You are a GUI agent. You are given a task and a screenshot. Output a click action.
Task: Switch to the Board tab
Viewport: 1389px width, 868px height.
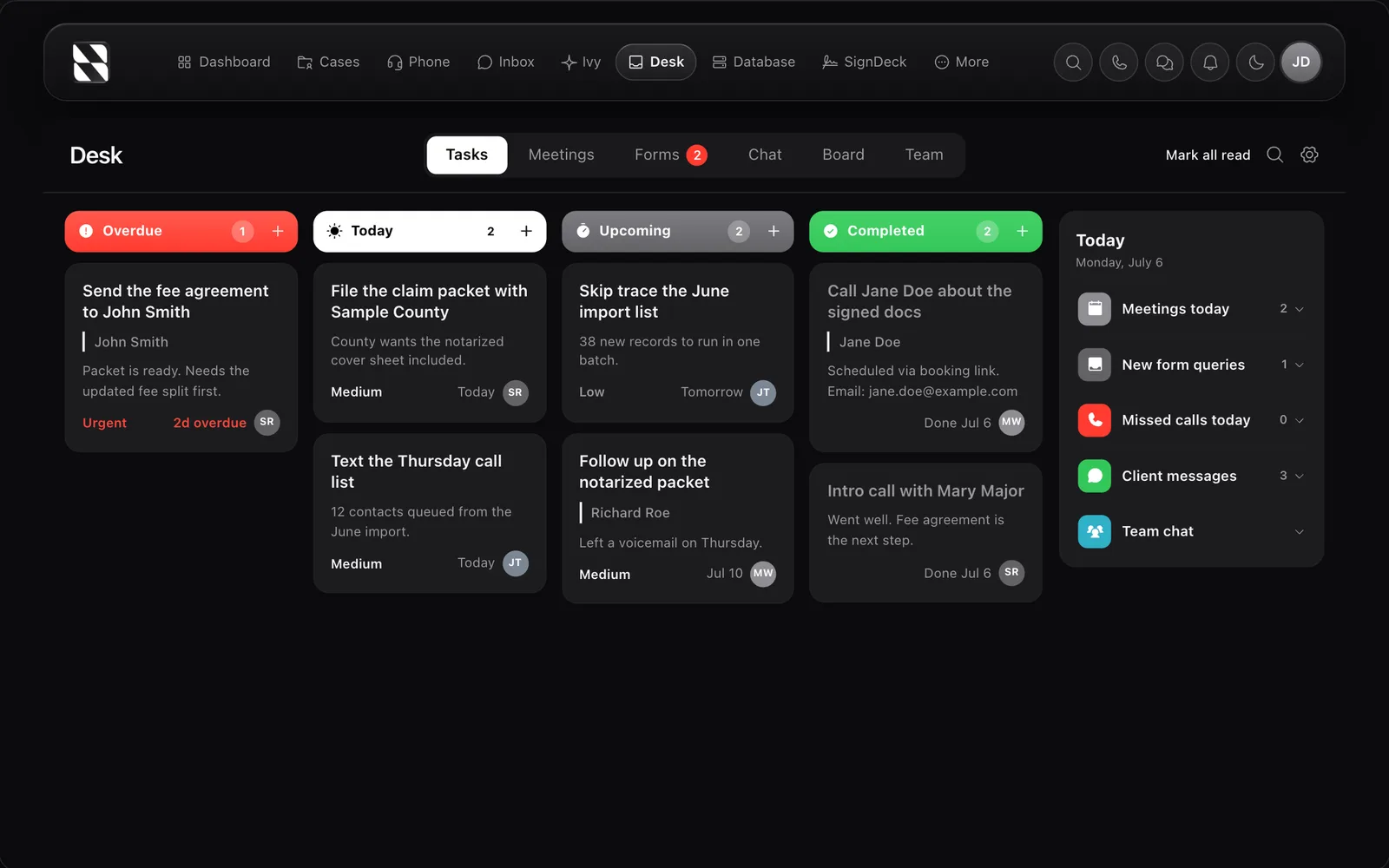click(x=843, y=155)
